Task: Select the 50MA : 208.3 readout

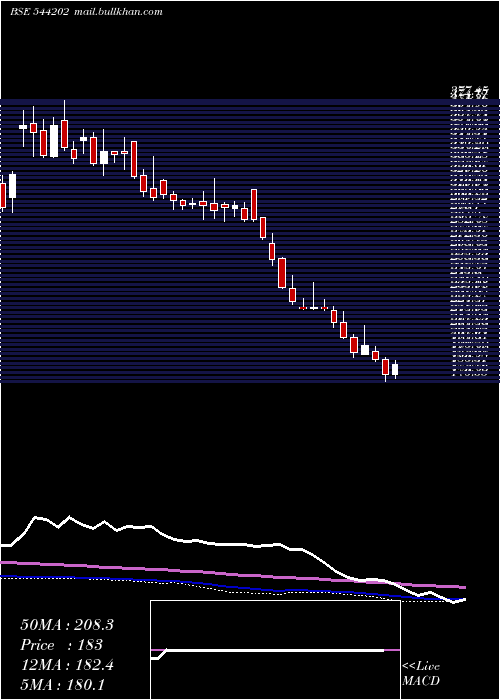Action: 67,625
